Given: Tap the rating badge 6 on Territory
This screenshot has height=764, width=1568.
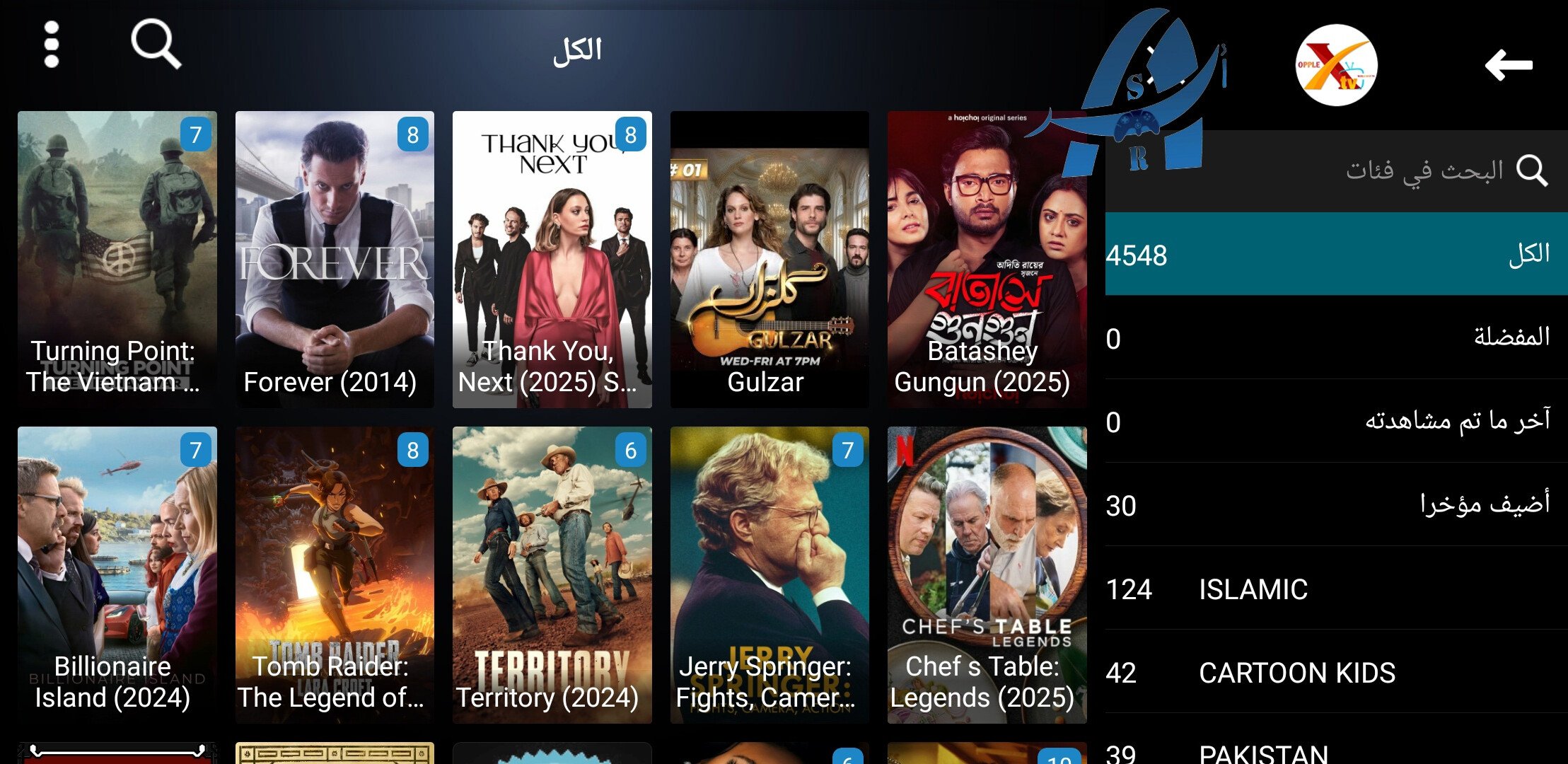Looking at the screenshot, I should click(x=631, y=450).
